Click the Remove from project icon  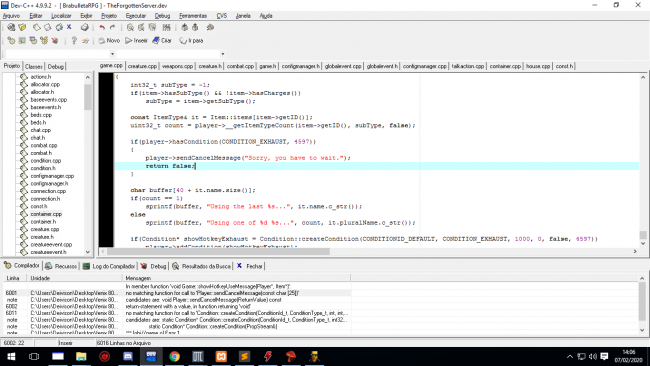pos(195,27)
